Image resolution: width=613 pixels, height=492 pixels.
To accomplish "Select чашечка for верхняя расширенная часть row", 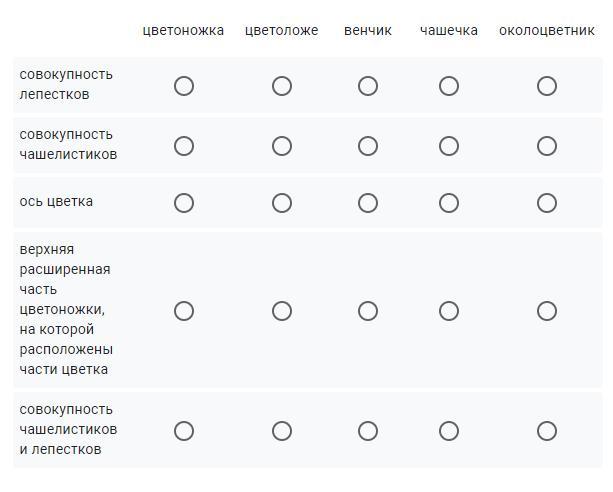I will pos(448,311).
